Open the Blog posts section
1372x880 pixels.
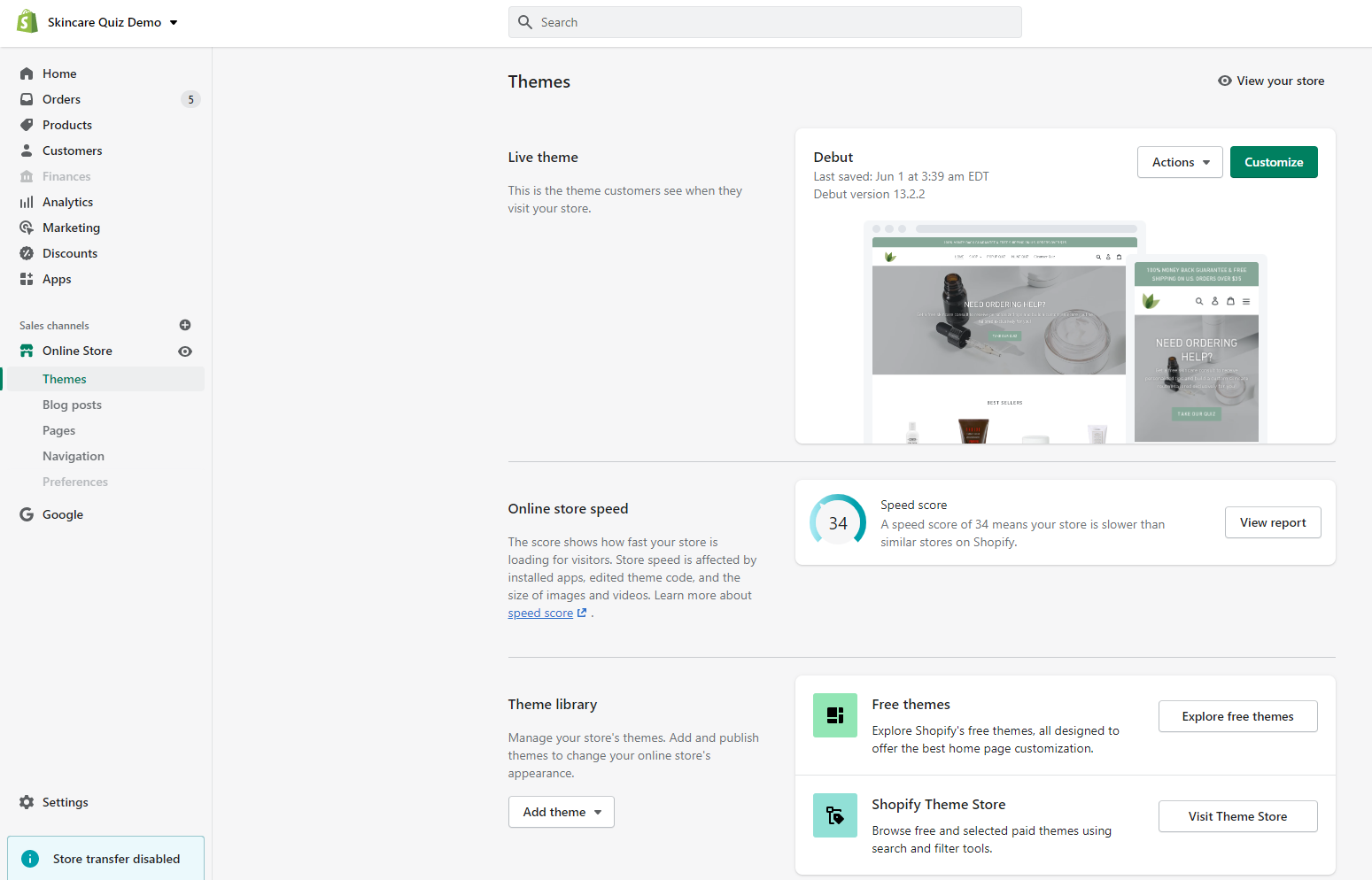[x=72, y=405]
